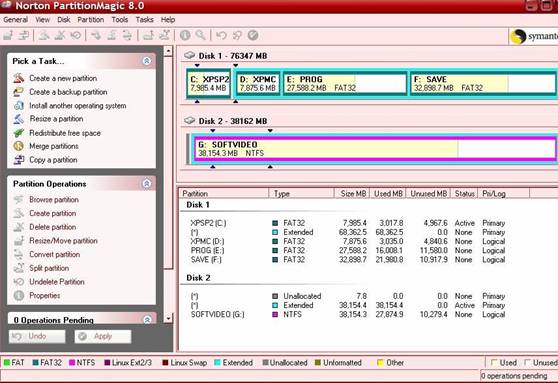
Task: Click the NTFS legend color swatch
Action: coord(72,363)
